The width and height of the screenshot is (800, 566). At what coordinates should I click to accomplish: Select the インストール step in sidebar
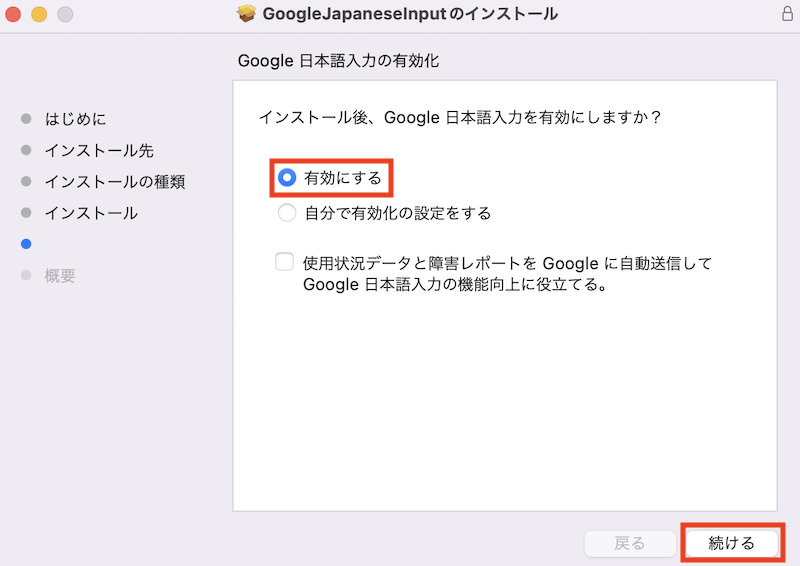pos(91,213)
